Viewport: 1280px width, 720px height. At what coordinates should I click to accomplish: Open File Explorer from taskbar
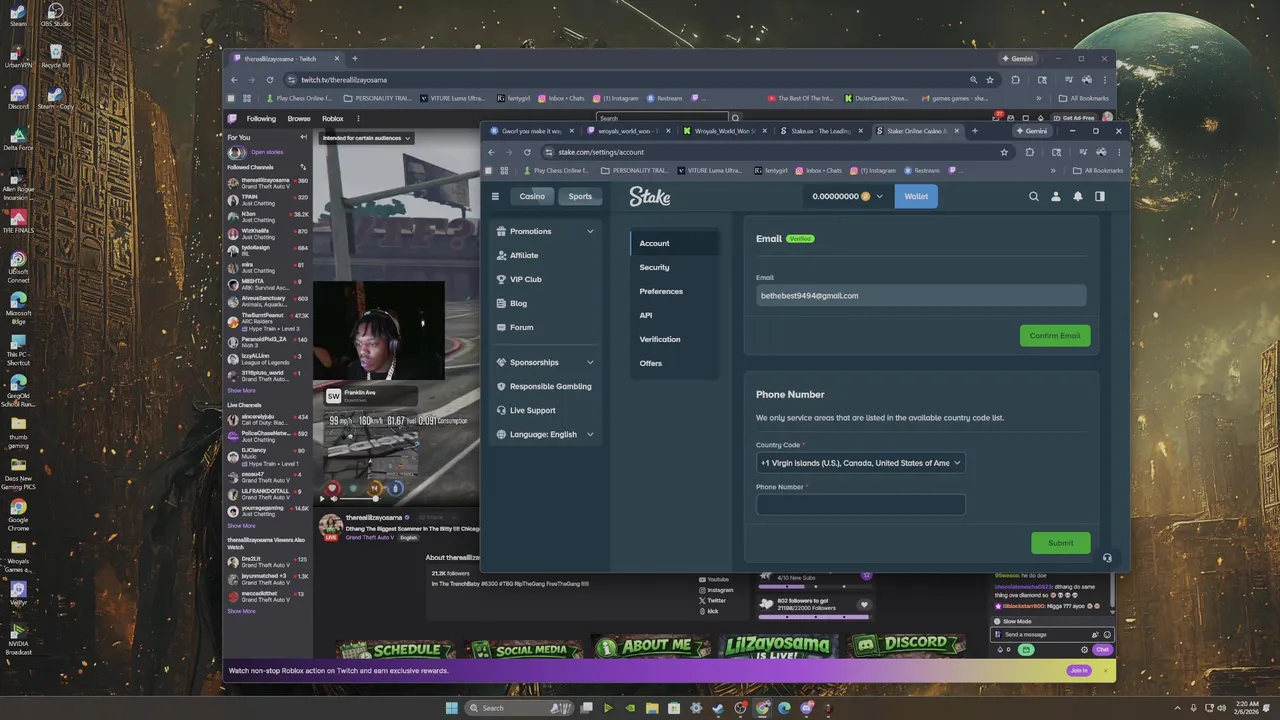652,708
